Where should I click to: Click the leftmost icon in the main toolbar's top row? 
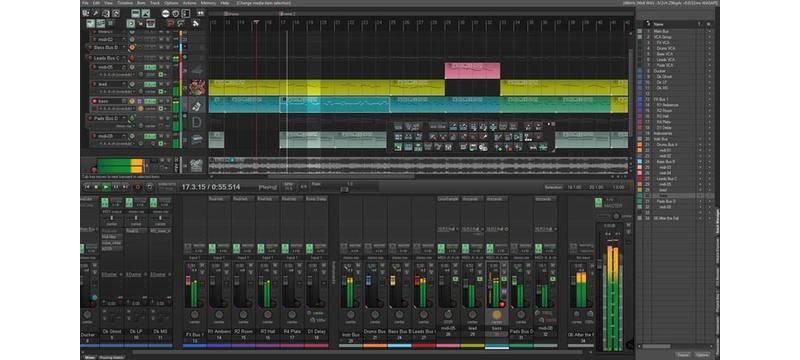85,13
